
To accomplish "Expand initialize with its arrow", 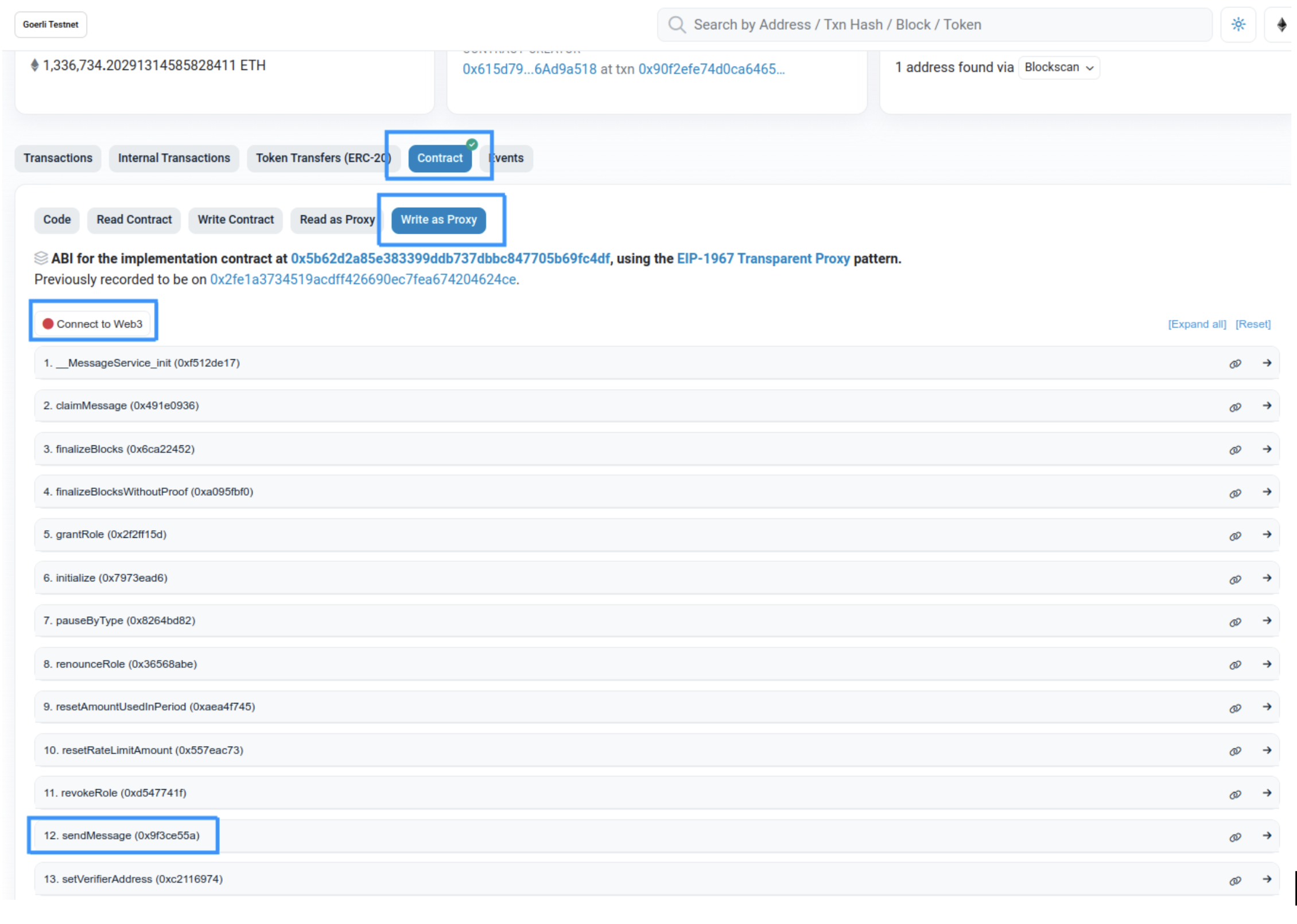I will [x=1267, y=578].
